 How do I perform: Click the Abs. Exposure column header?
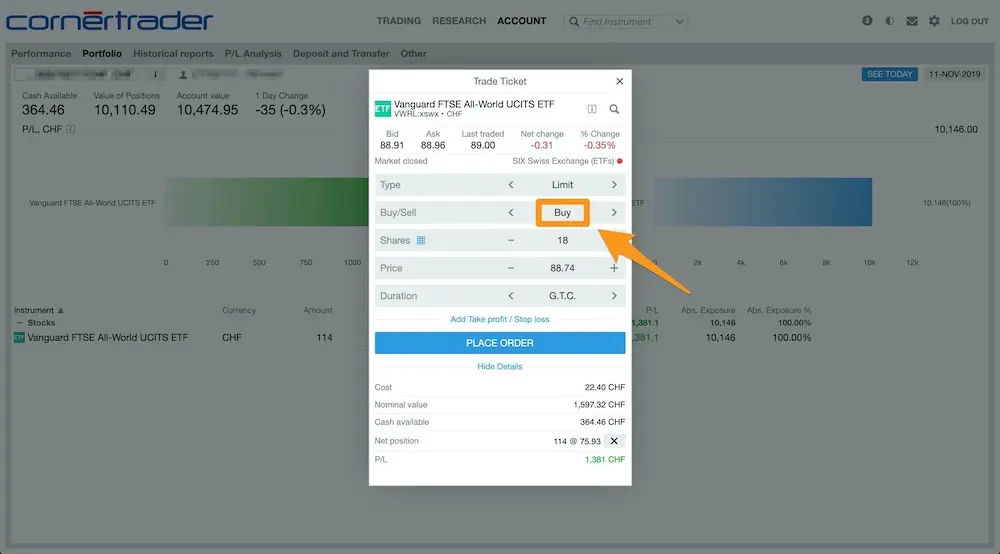click(708, 310)
